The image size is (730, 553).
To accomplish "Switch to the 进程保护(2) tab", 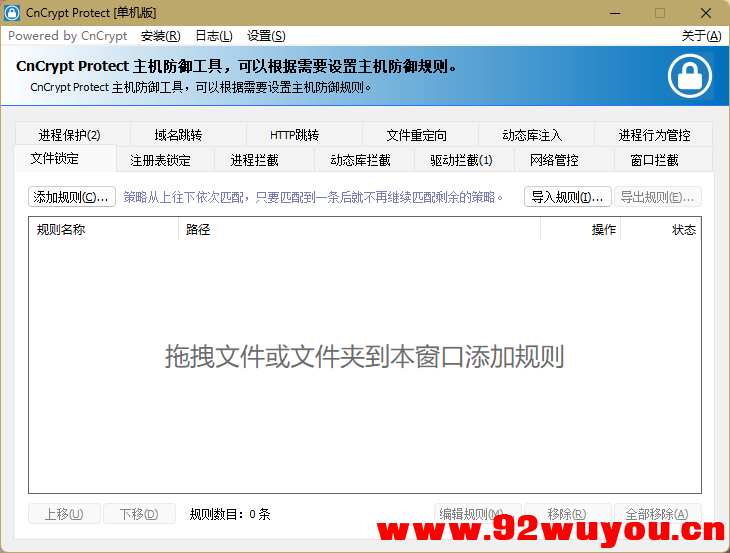I will click(x=70, y=135).
